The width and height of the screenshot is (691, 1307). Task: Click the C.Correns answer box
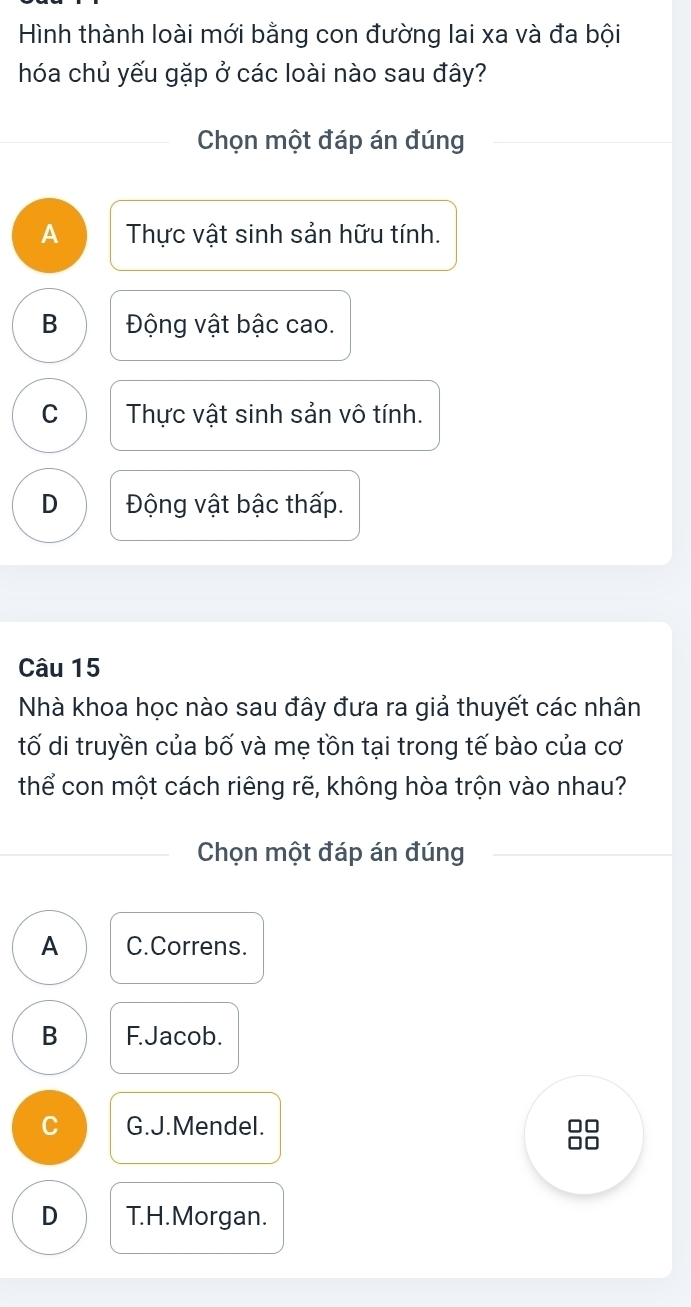187,947
